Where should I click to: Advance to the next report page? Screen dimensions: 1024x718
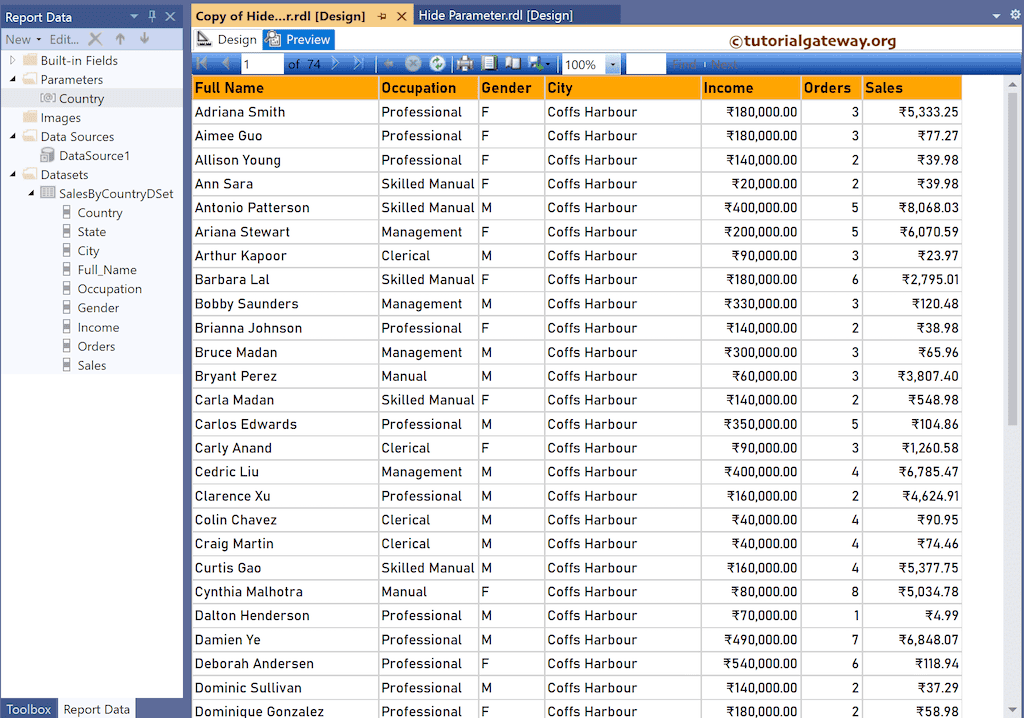click(x=334, y=63)
